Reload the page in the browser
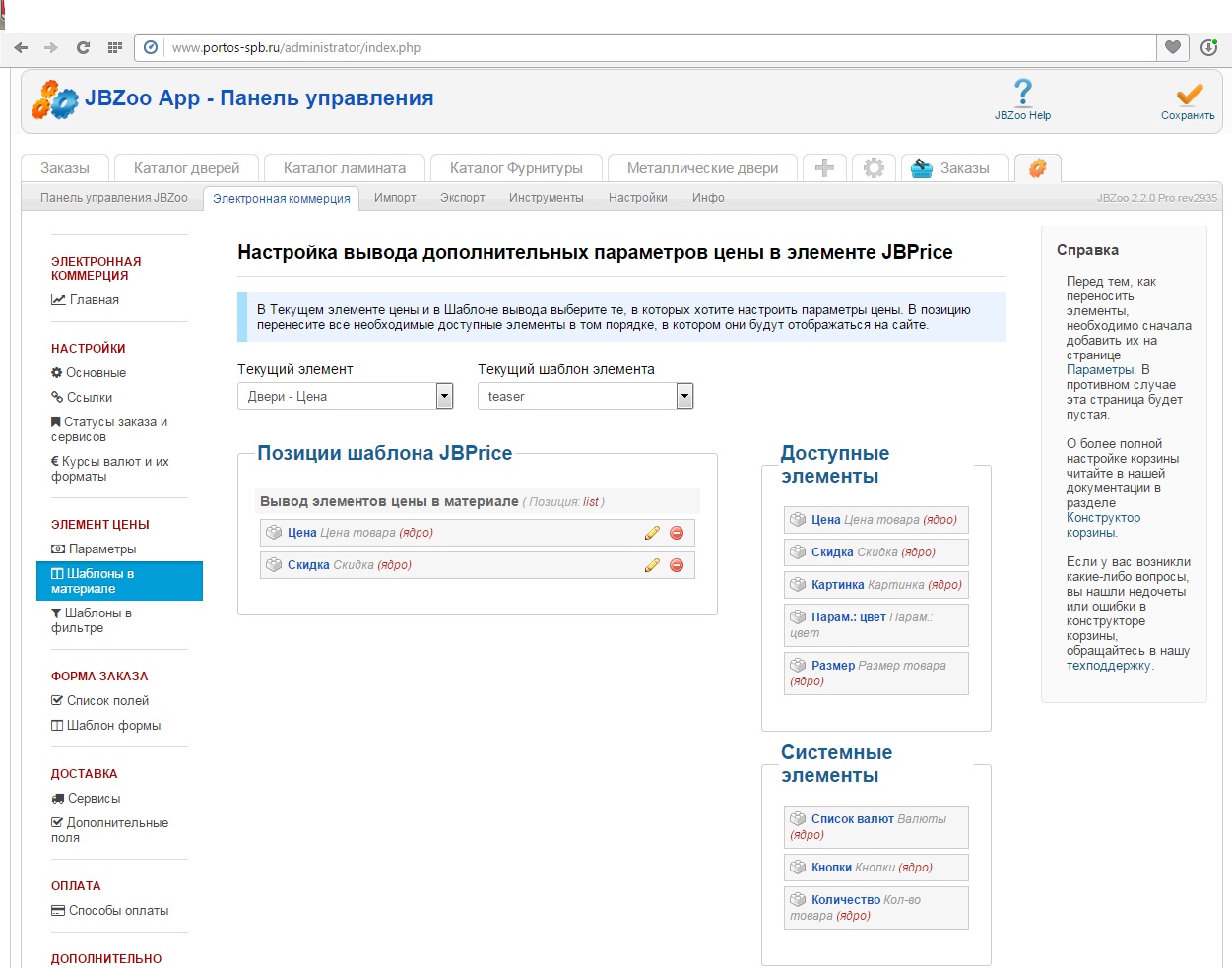The image size is (1232, 968). click(83, 47)
